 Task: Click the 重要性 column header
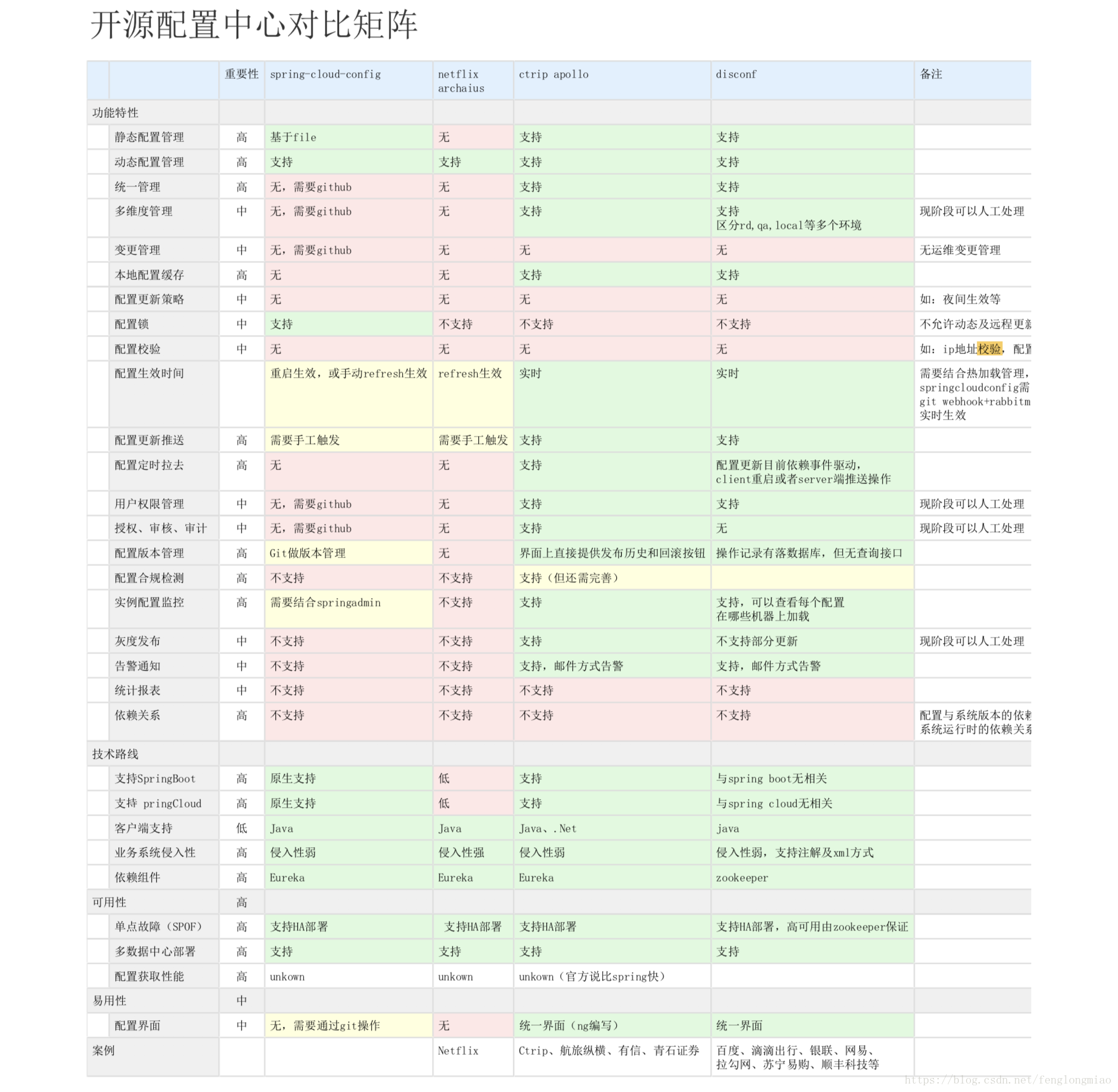click(241, 74)
